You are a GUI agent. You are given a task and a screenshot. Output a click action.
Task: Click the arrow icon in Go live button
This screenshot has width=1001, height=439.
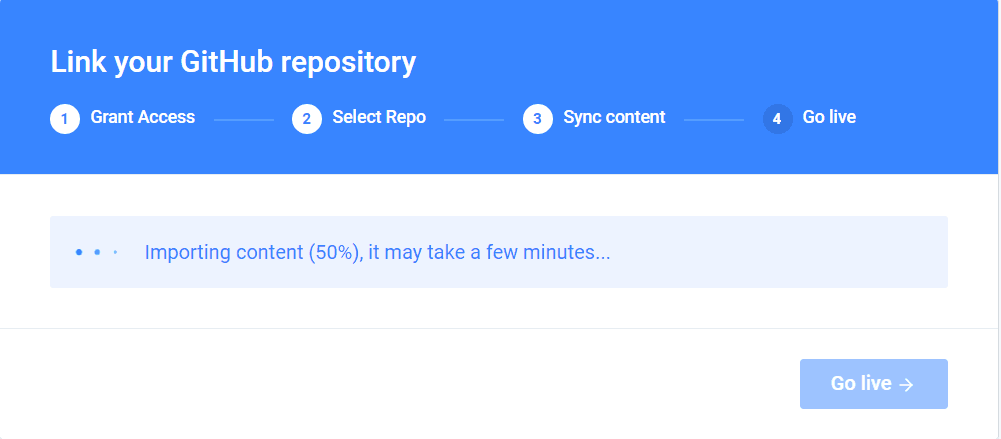(907, 384)
